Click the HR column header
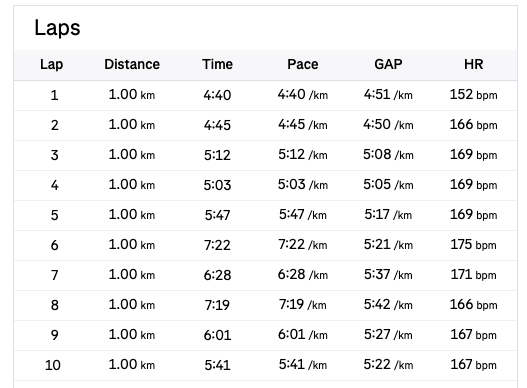 coord(474,64)
